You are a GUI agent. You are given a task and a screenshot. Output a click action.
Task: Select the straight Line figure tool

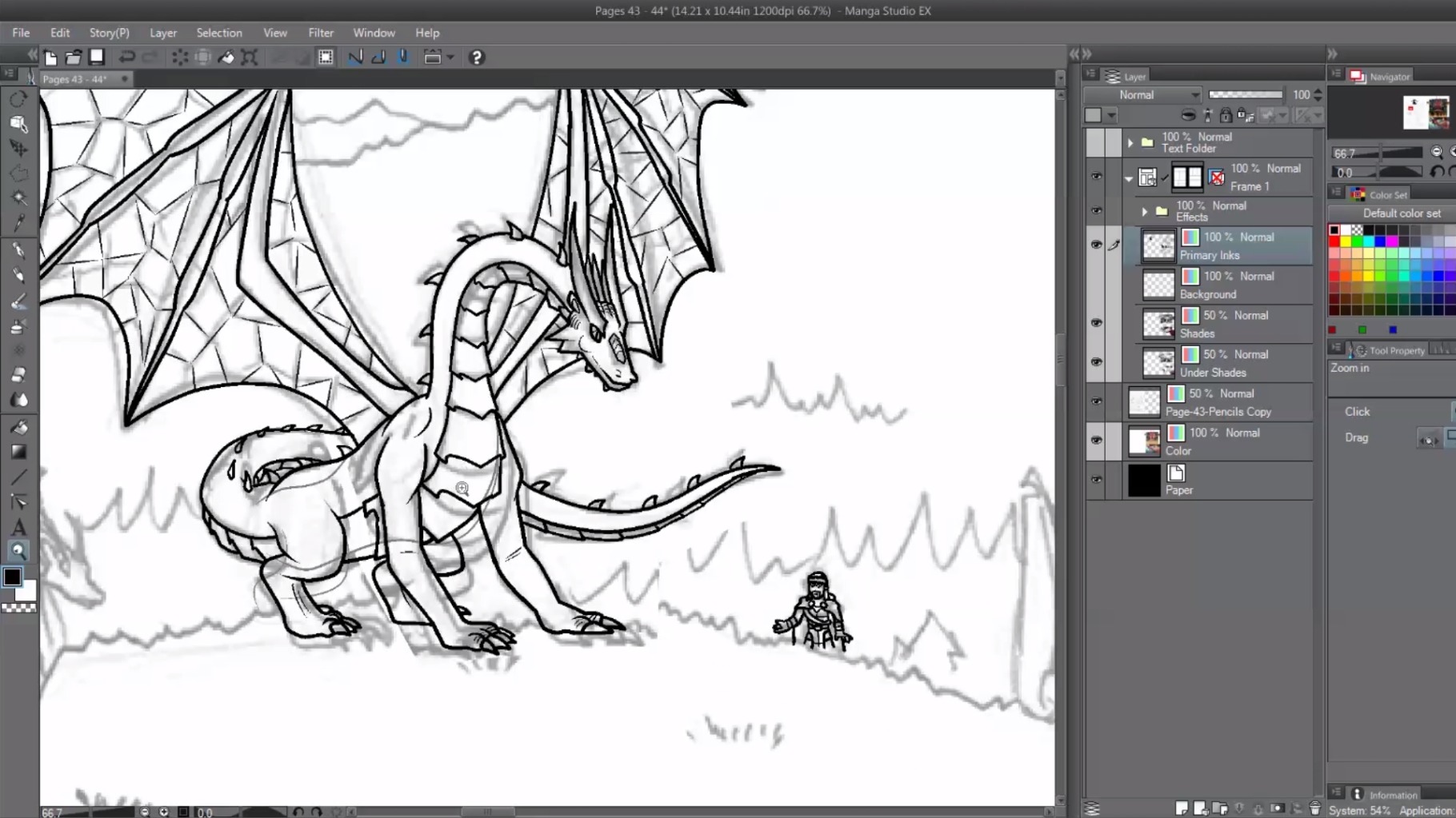(18, 477)
